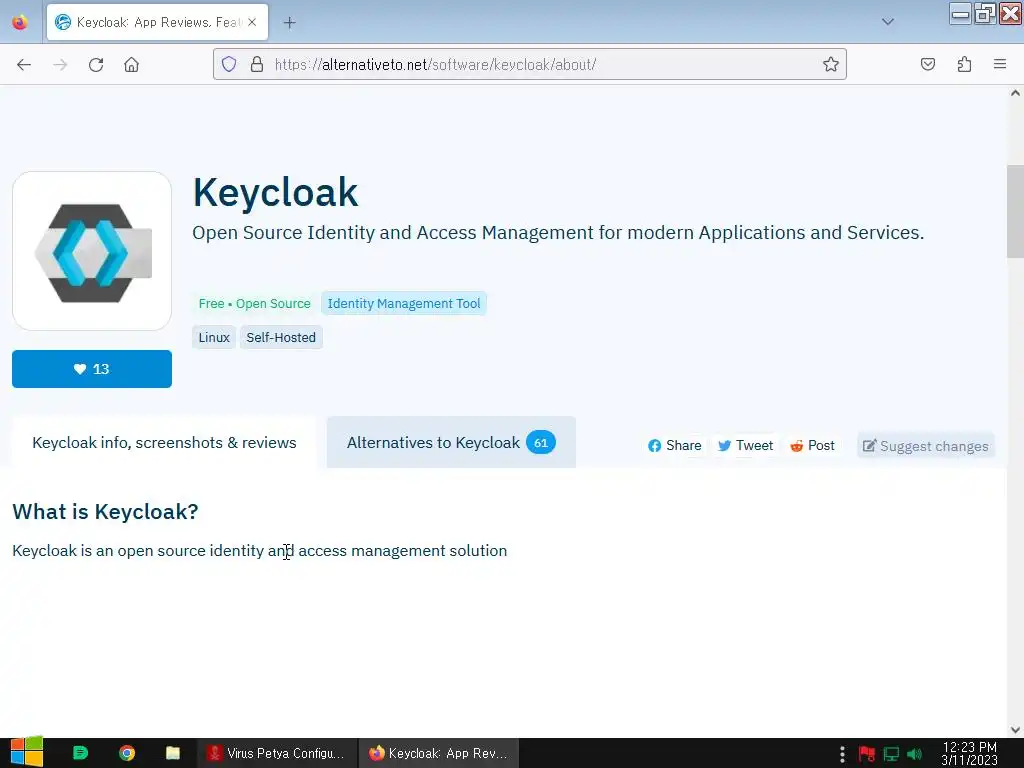Open the Windows Start menu

pos(27,753)
